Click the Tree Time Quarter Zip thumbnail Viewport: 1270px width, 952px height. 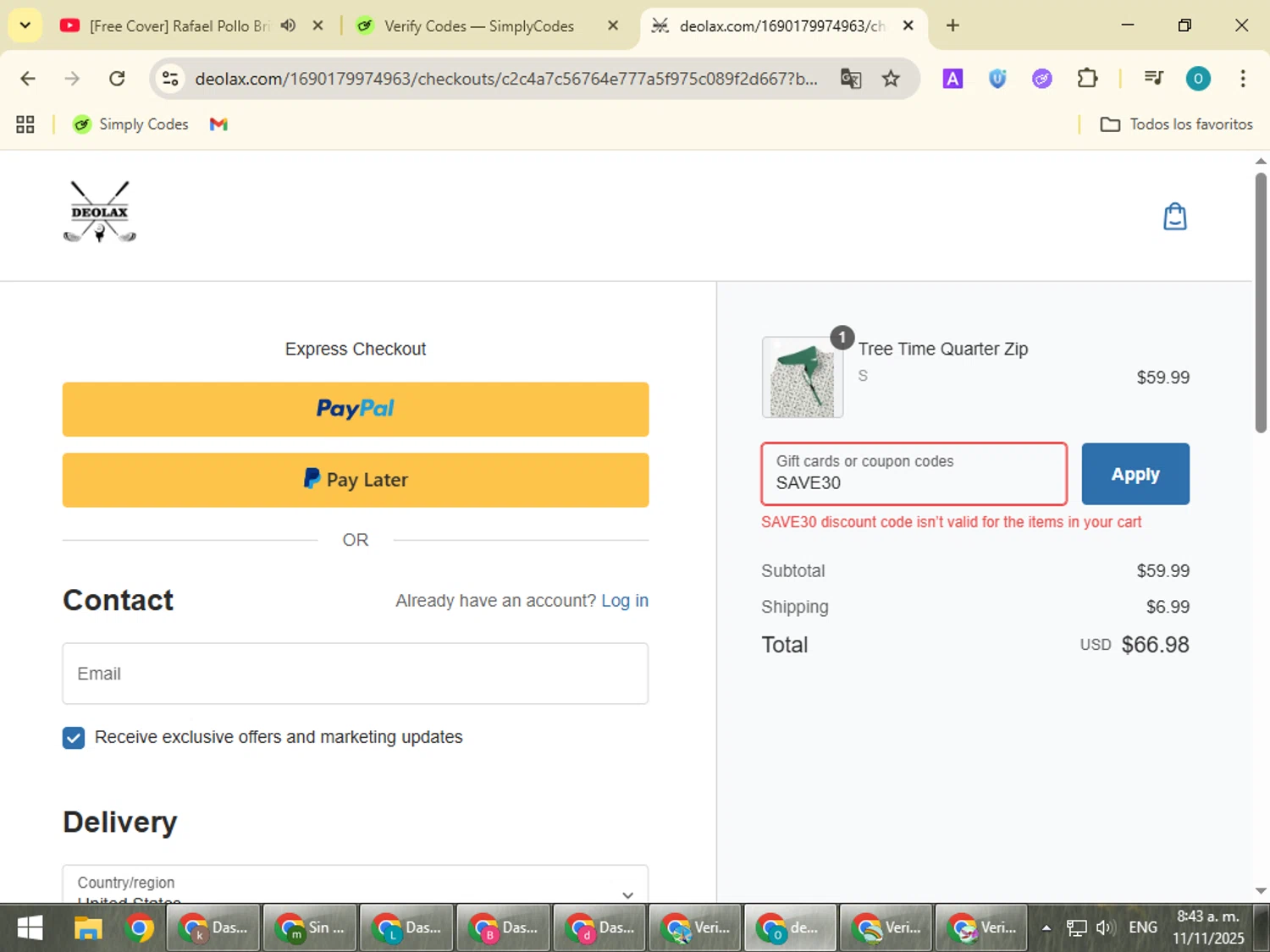pyautogui.click(x=803, y=377)
